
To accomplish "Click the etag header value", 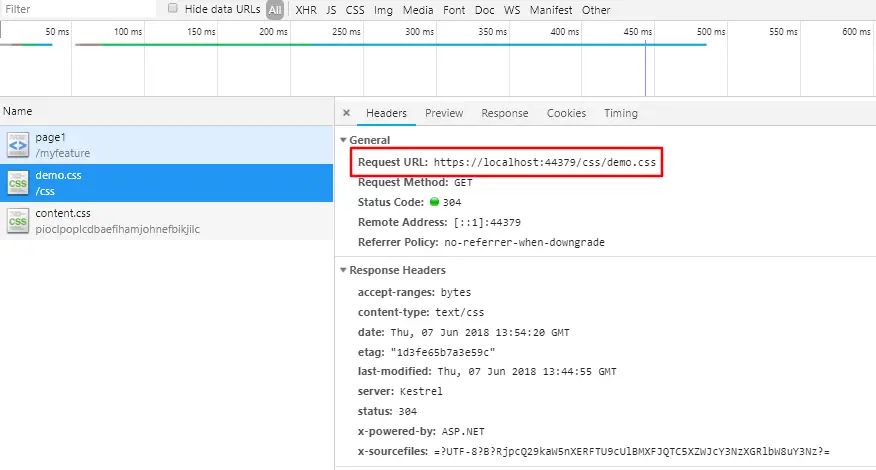I will pyautogui.click(x=442, y=353).
